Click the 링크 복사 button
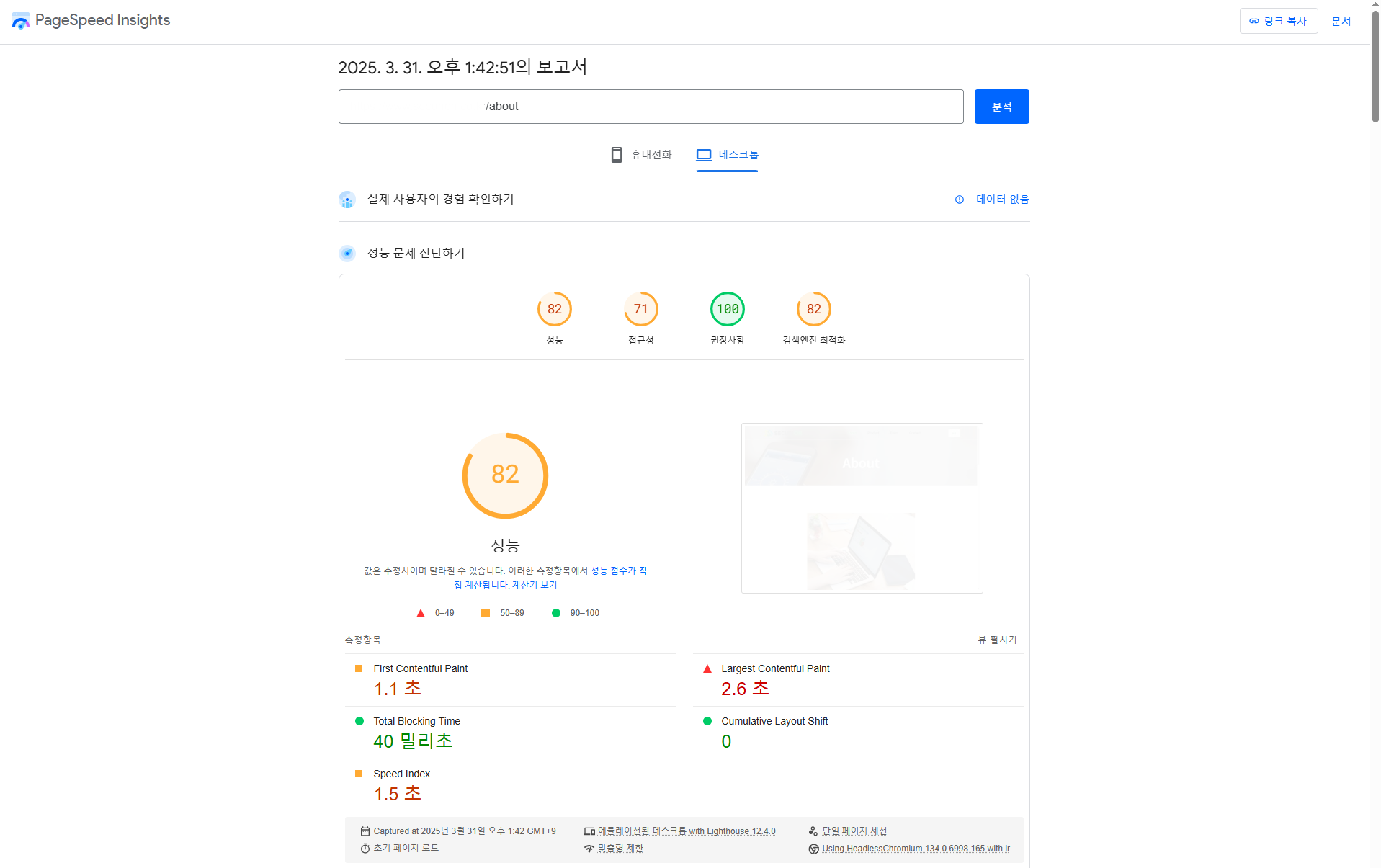The height and width of the screenshot is (868, 1381). point(1279,21)
